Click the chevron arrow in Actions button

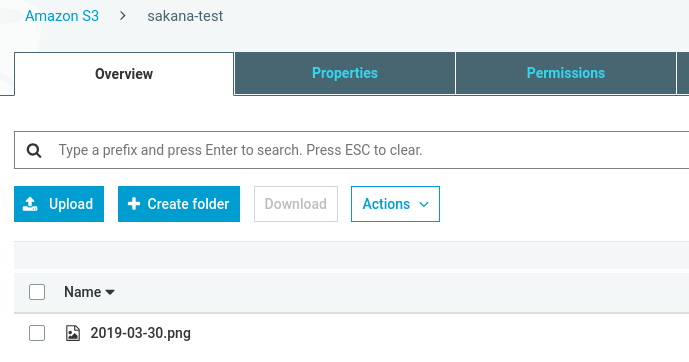click(x=424, y=204)
